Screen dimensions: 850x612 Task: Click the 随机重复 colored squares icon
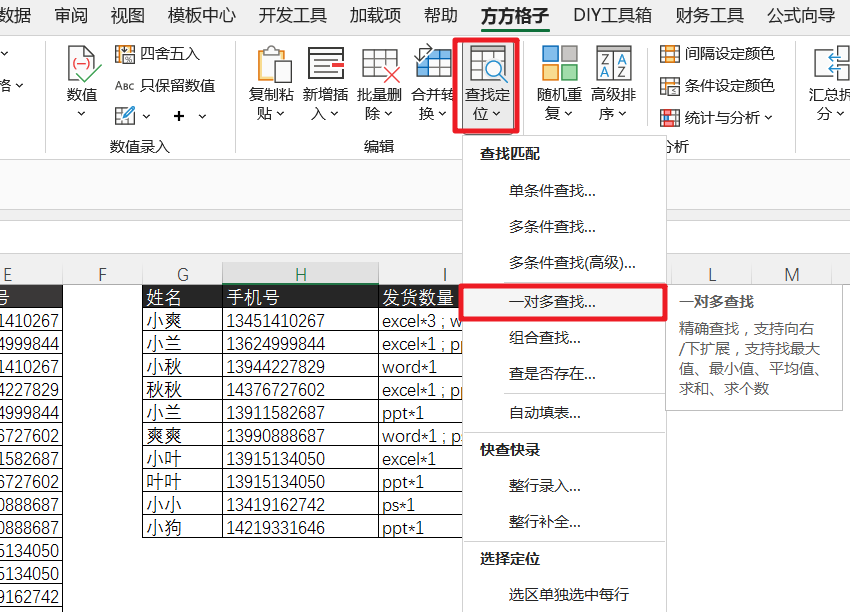[559, 64]
